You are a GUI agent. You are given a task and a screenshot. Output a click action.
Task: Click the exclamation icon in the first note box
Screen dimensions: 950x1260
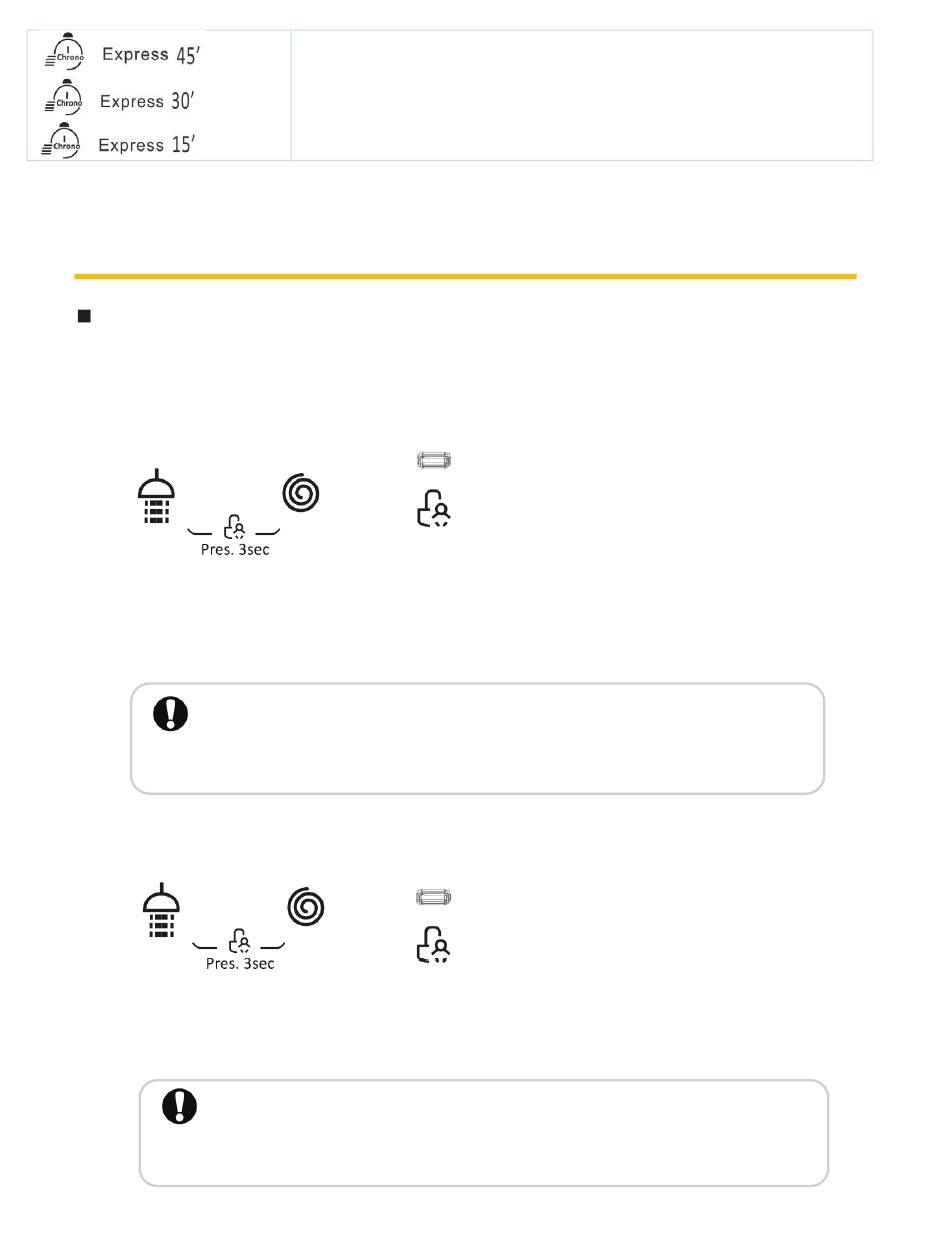[x=172, y=714]
